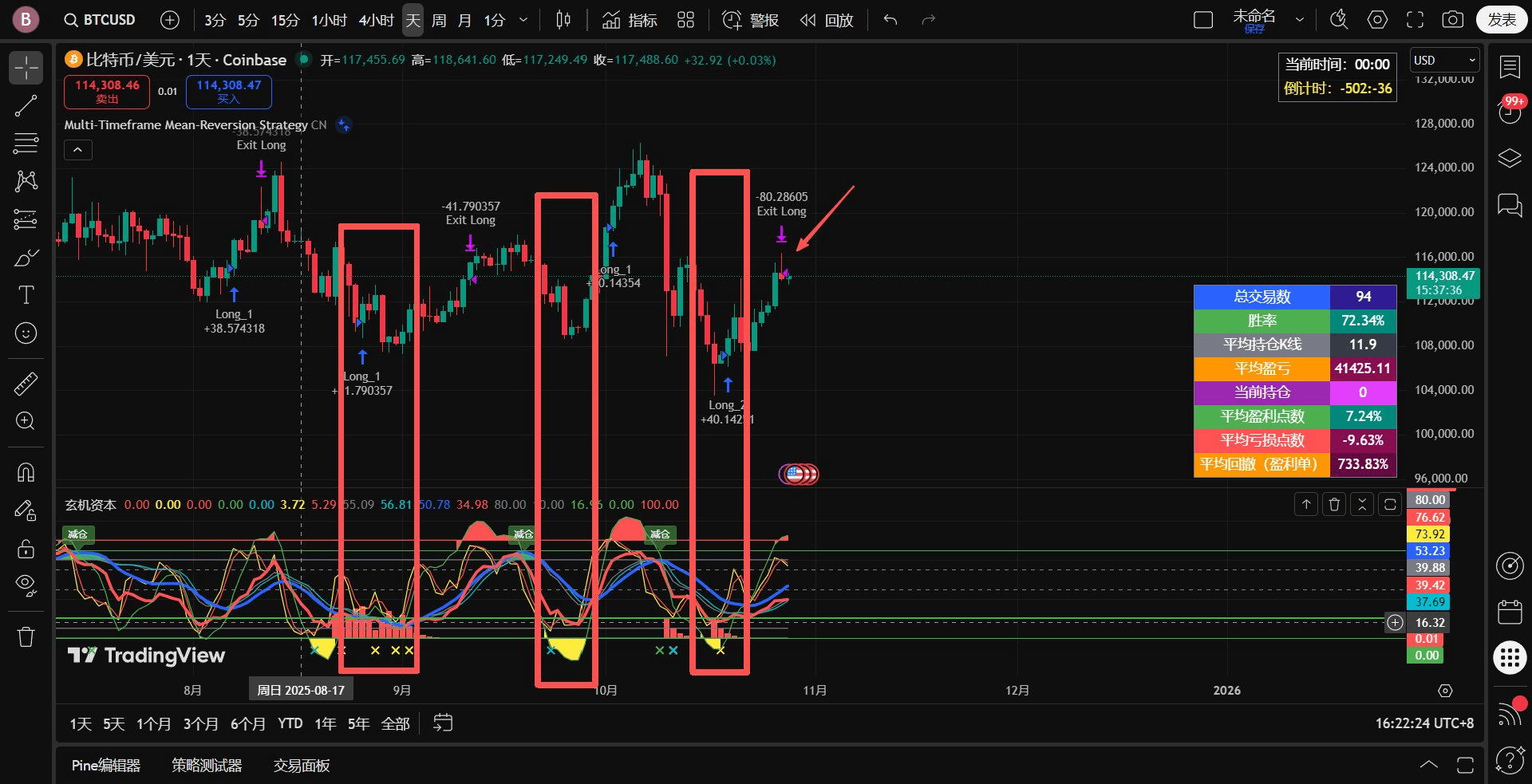Expand the timeframe interval dropdown arrow

523,20
